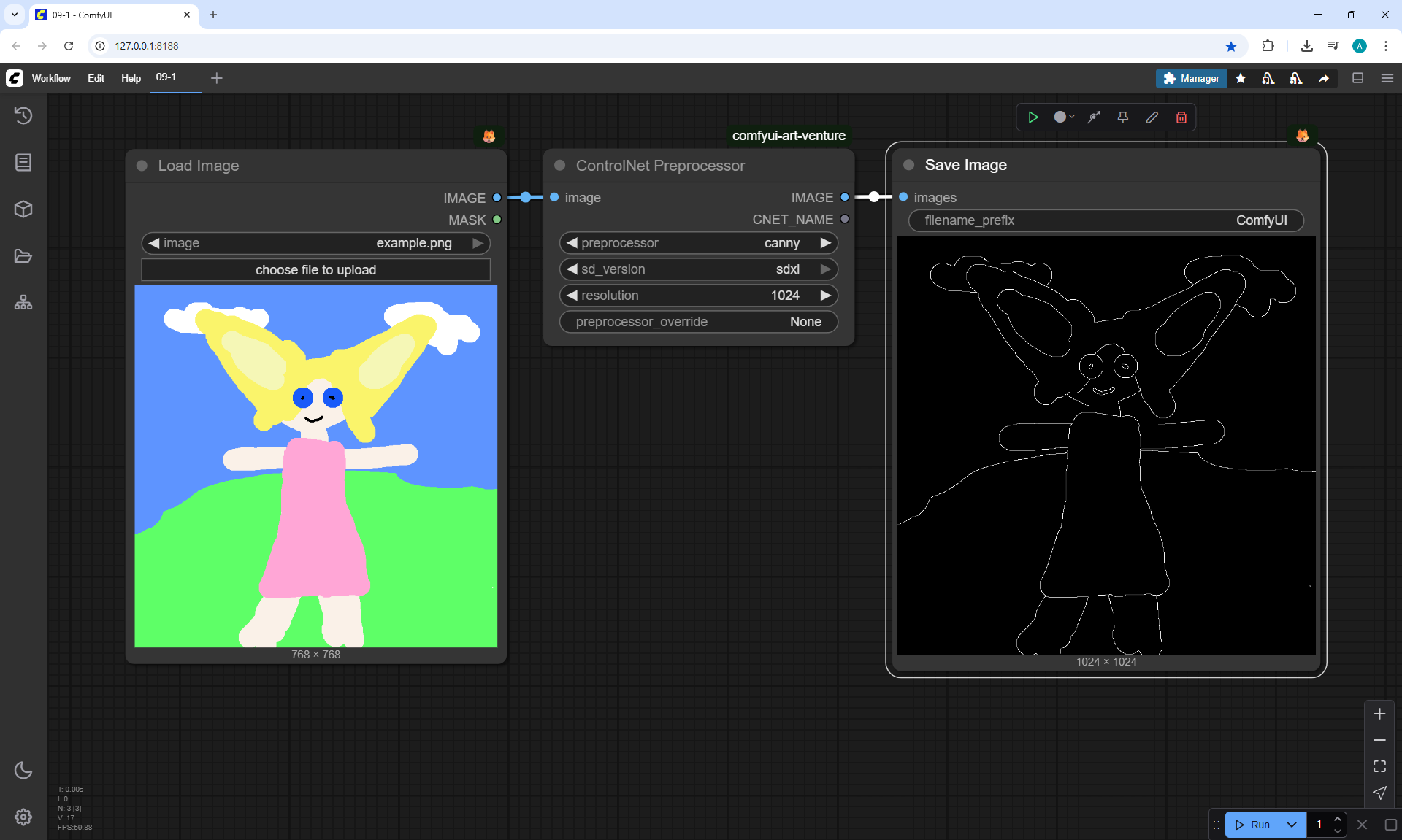Open the queue history sidebar icon

pyautogui.click(x=23, y=115)
